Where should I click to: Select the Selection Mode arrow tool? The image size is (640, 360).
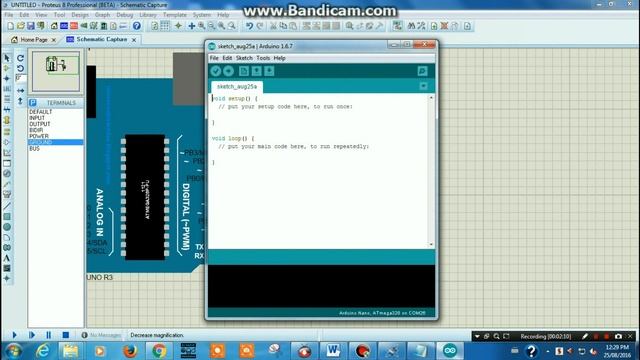pyautogui.click(x=7, y=58)
